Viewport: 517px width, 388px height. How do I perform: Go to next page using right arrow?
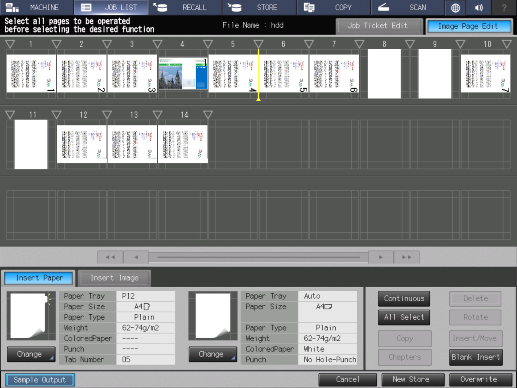pos(381,257)
